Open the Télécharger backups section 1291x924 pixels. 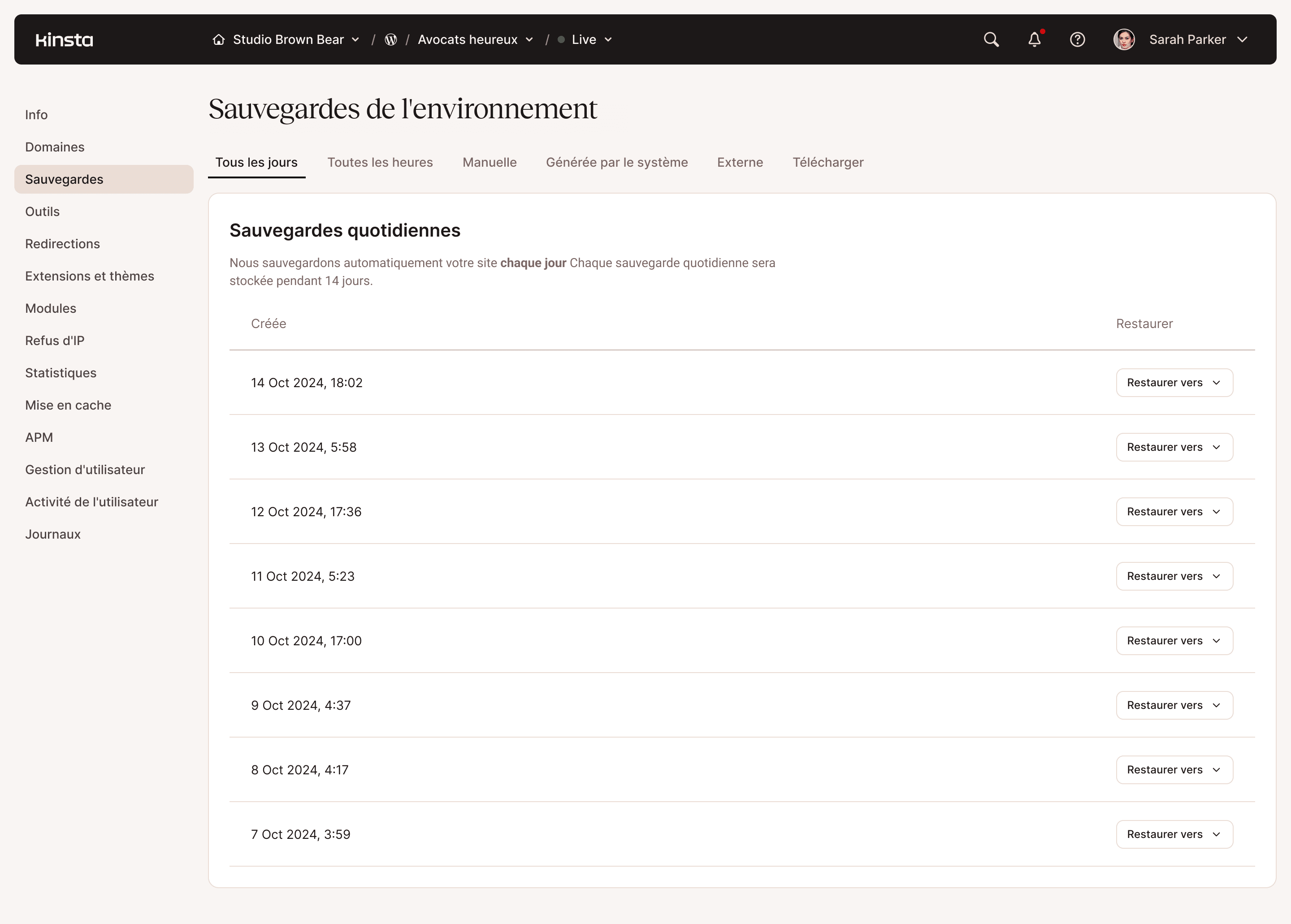pyautogui.click(x=828, y=162)
